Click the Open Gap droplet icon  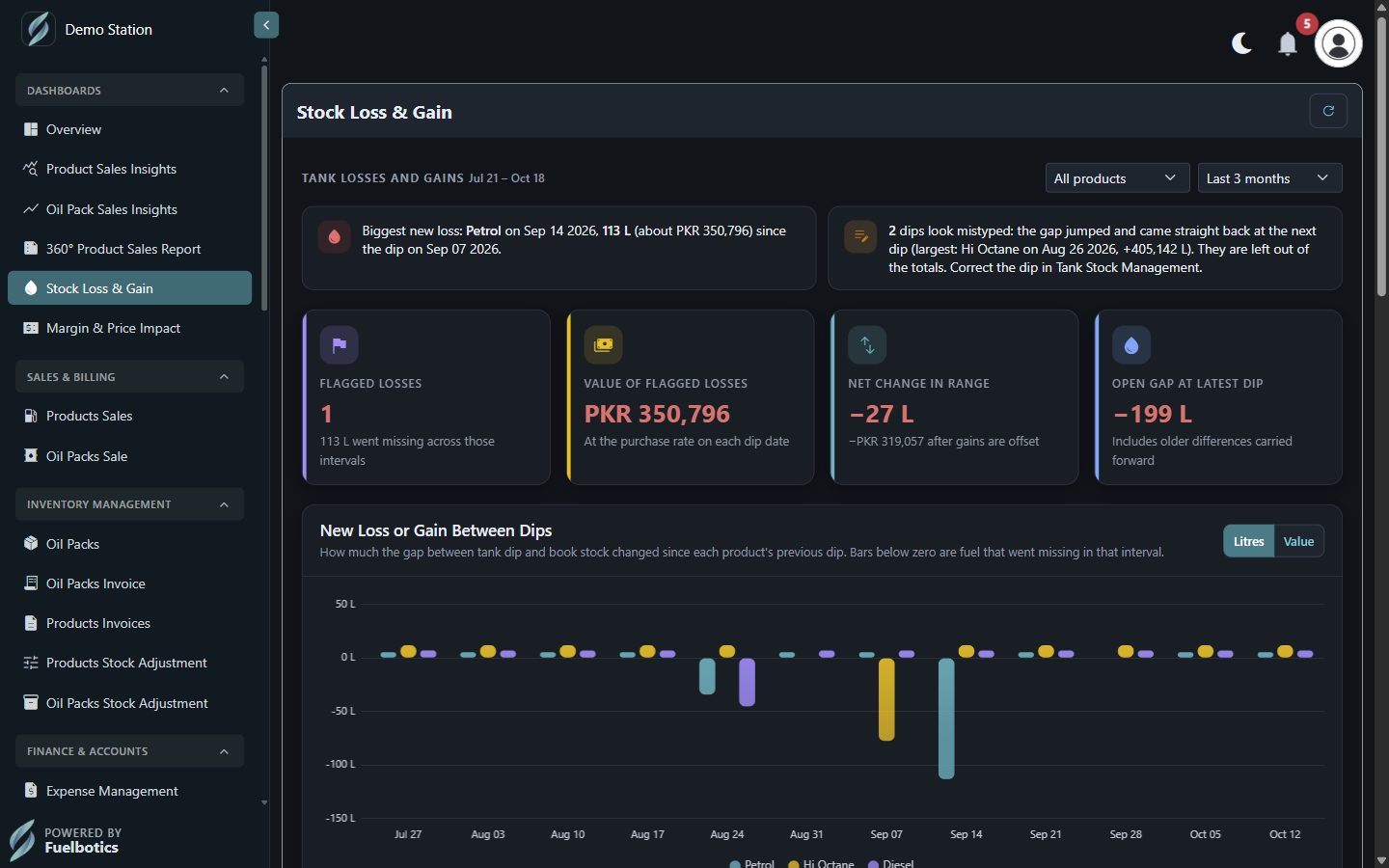pos(1131,344)
